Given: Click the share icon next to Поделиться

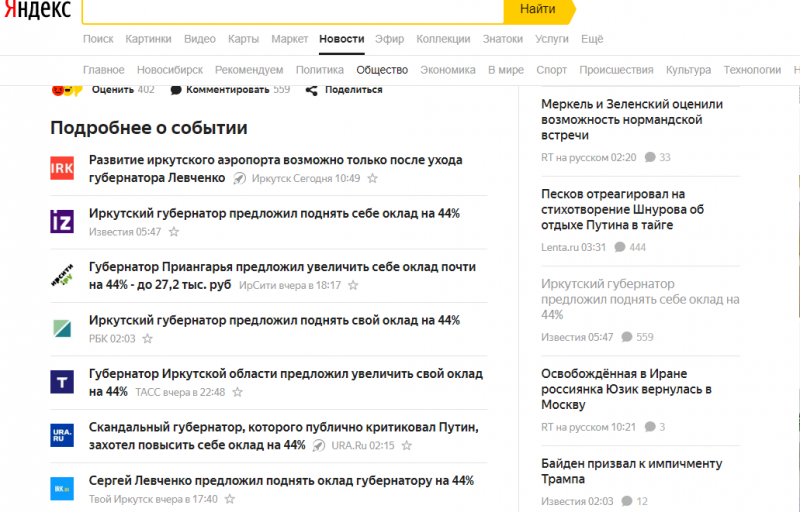Looking at the screenshot, I should [312, 90].
